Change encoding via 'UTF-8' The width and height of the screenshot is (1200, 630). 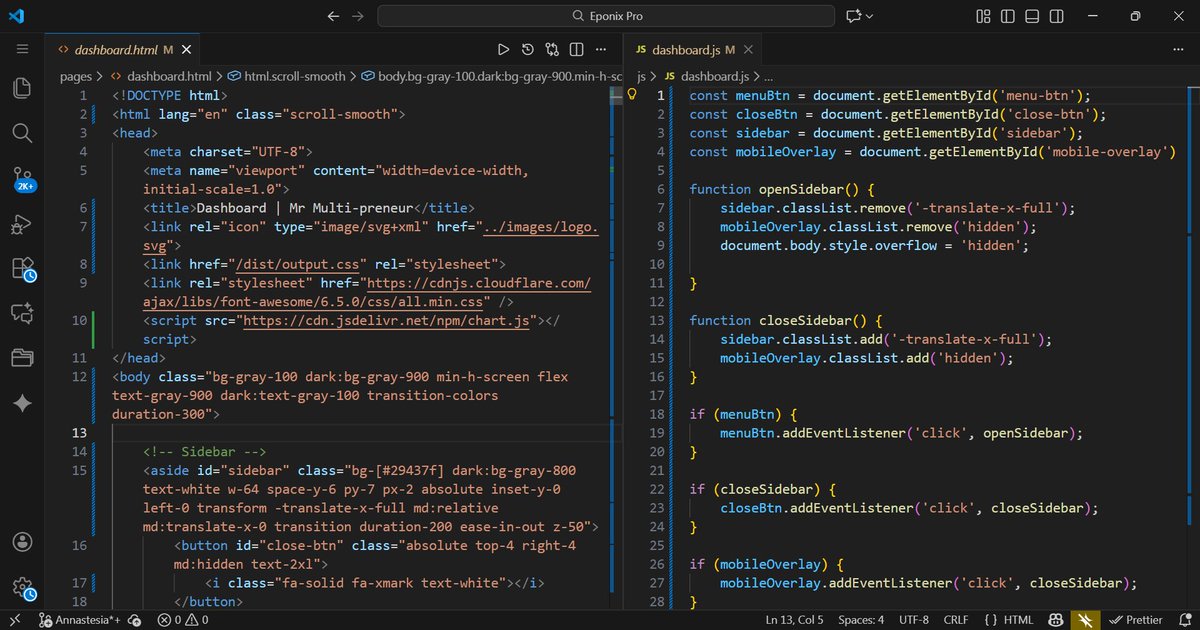pos(914,620)
